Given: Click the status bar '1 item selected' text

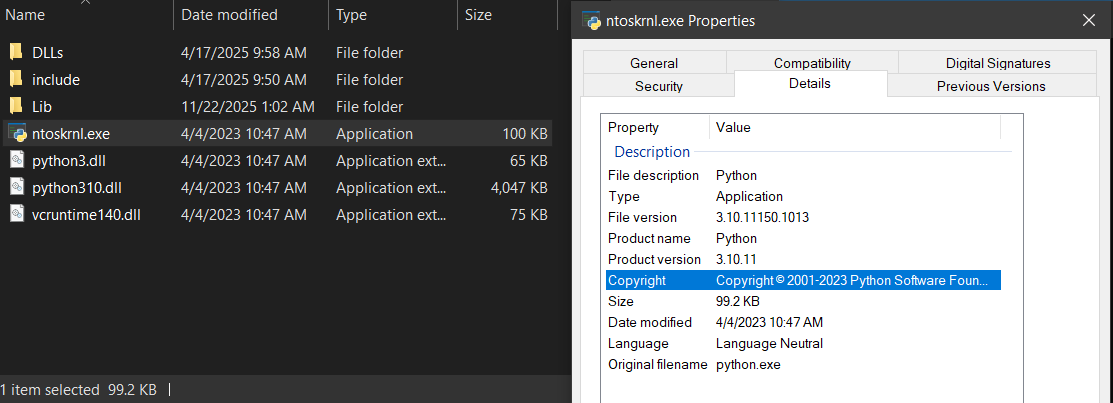Looking at the screenshot, I should 50,390.
